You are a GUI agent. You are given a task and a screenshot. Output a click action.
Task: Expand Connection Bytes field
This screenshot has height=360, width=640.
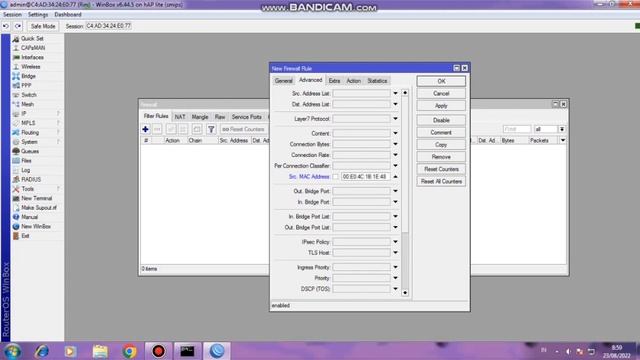point(395,144)
